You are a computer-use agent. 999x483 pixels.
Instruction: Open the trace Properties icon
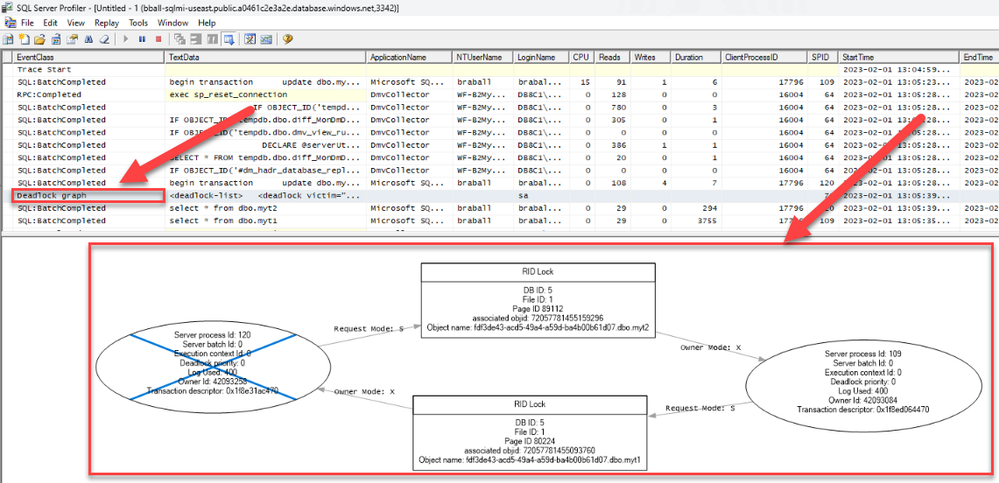tap(72, 39)
